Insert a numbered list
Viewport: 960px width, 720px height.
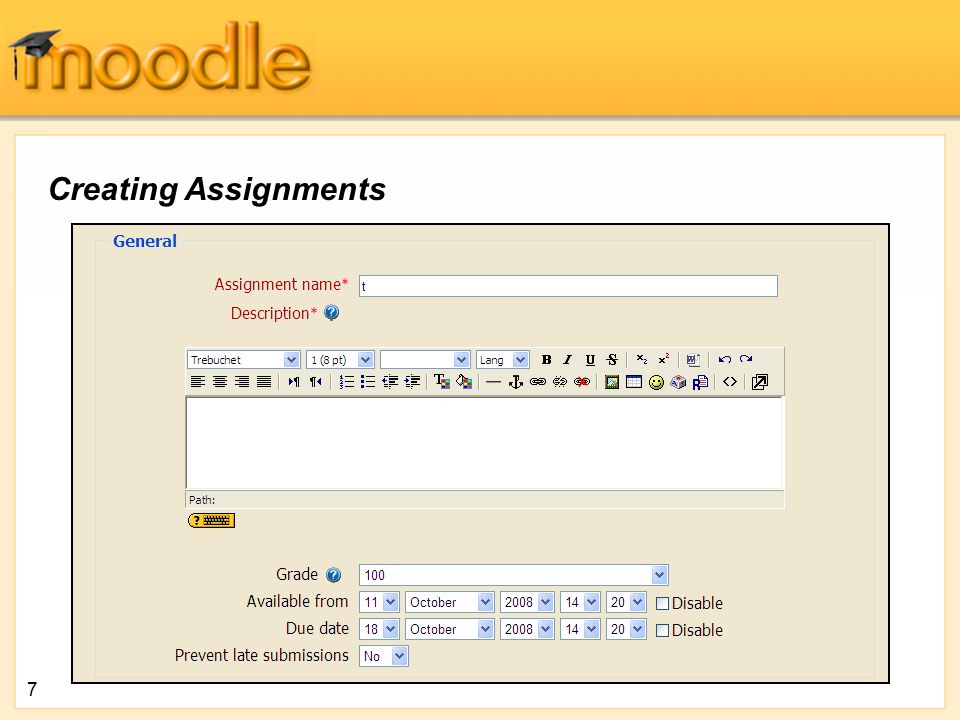point(346,382)
